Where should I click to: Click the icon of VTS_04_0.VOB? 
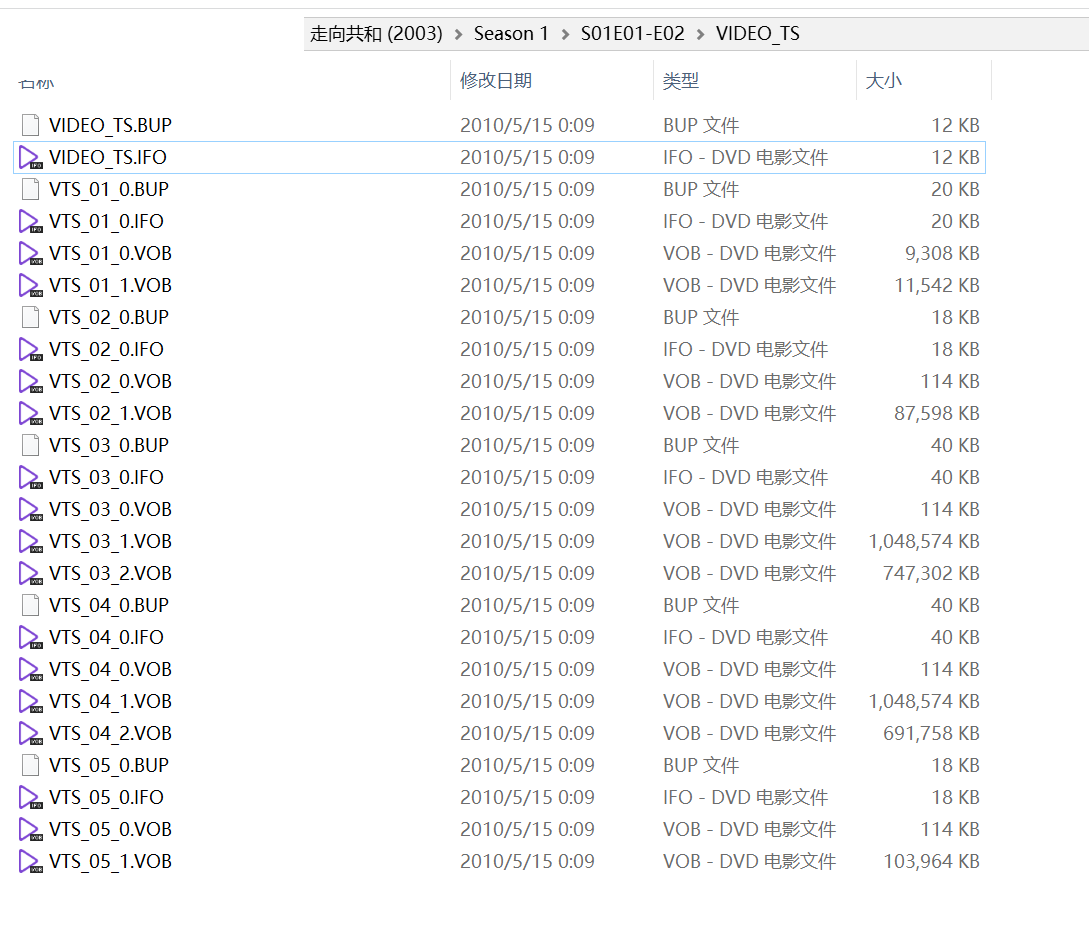coord(31,669)
